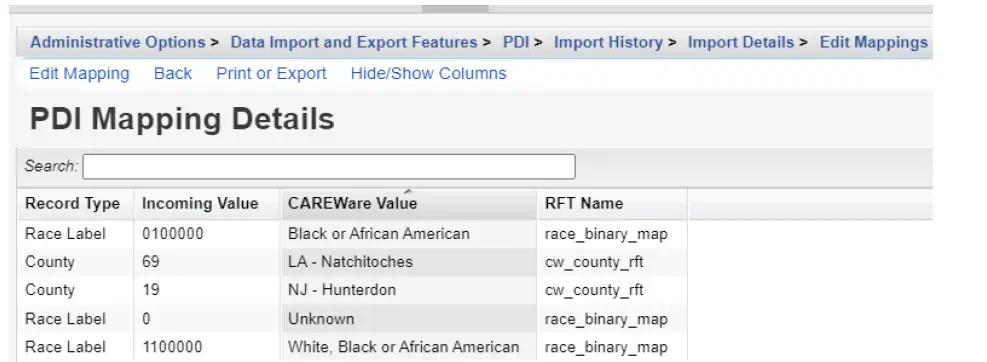Click race_binary_map in the 1100000 row
Image resolution: width=987 pixels, height=362 pixels.
point(606,347)
